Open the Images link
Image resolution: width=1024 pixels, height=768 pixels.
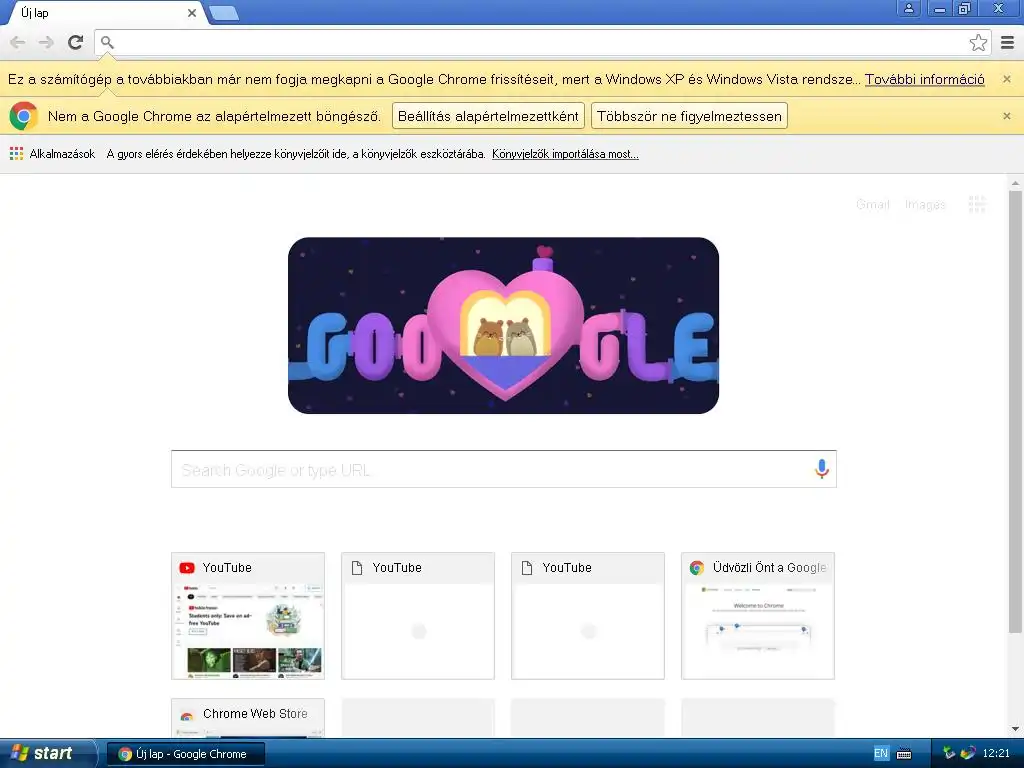925,205
